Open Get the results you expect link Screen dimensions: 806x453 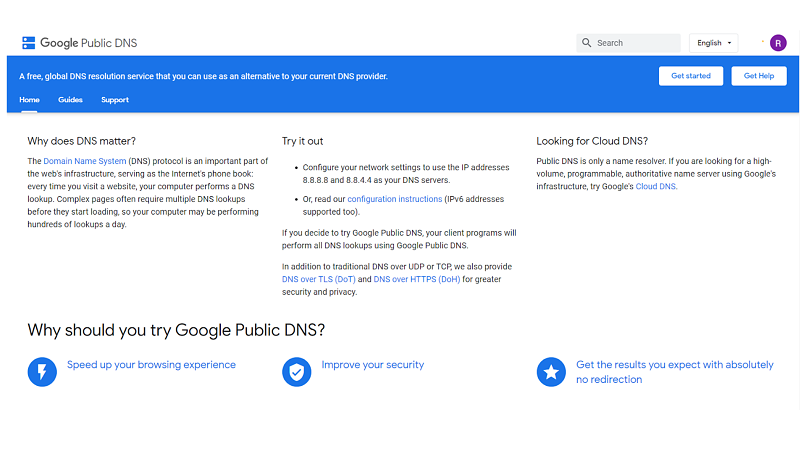[x=674, y=372]
